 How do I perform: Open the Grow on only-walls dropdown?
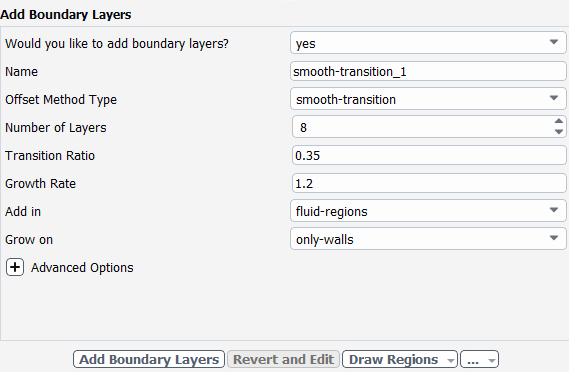click(x=428, y=239)
